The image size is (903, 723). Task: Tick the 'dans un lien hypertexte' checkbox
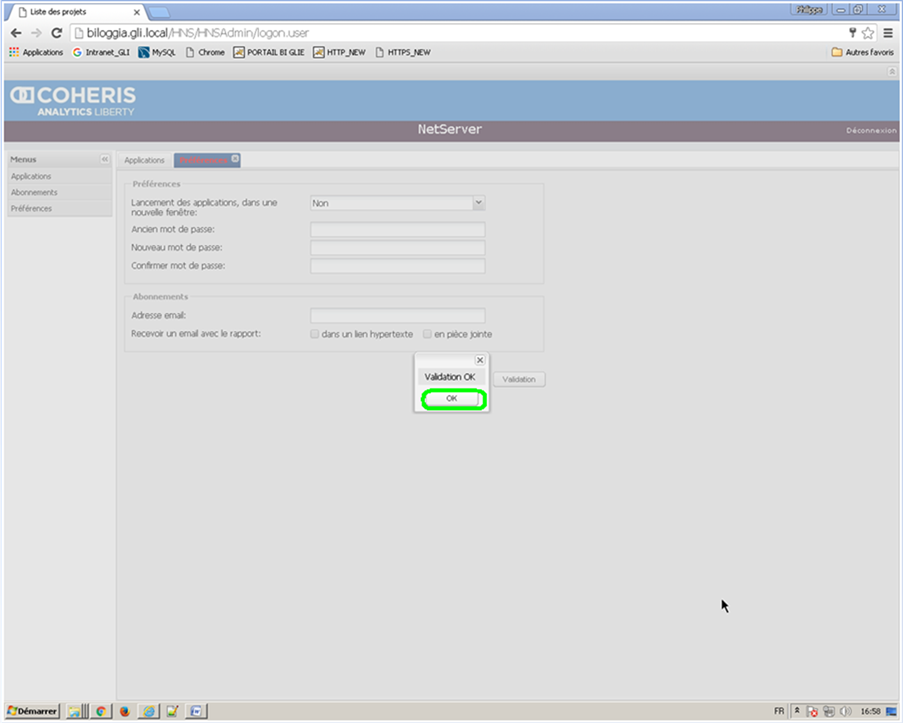[315, 334]
